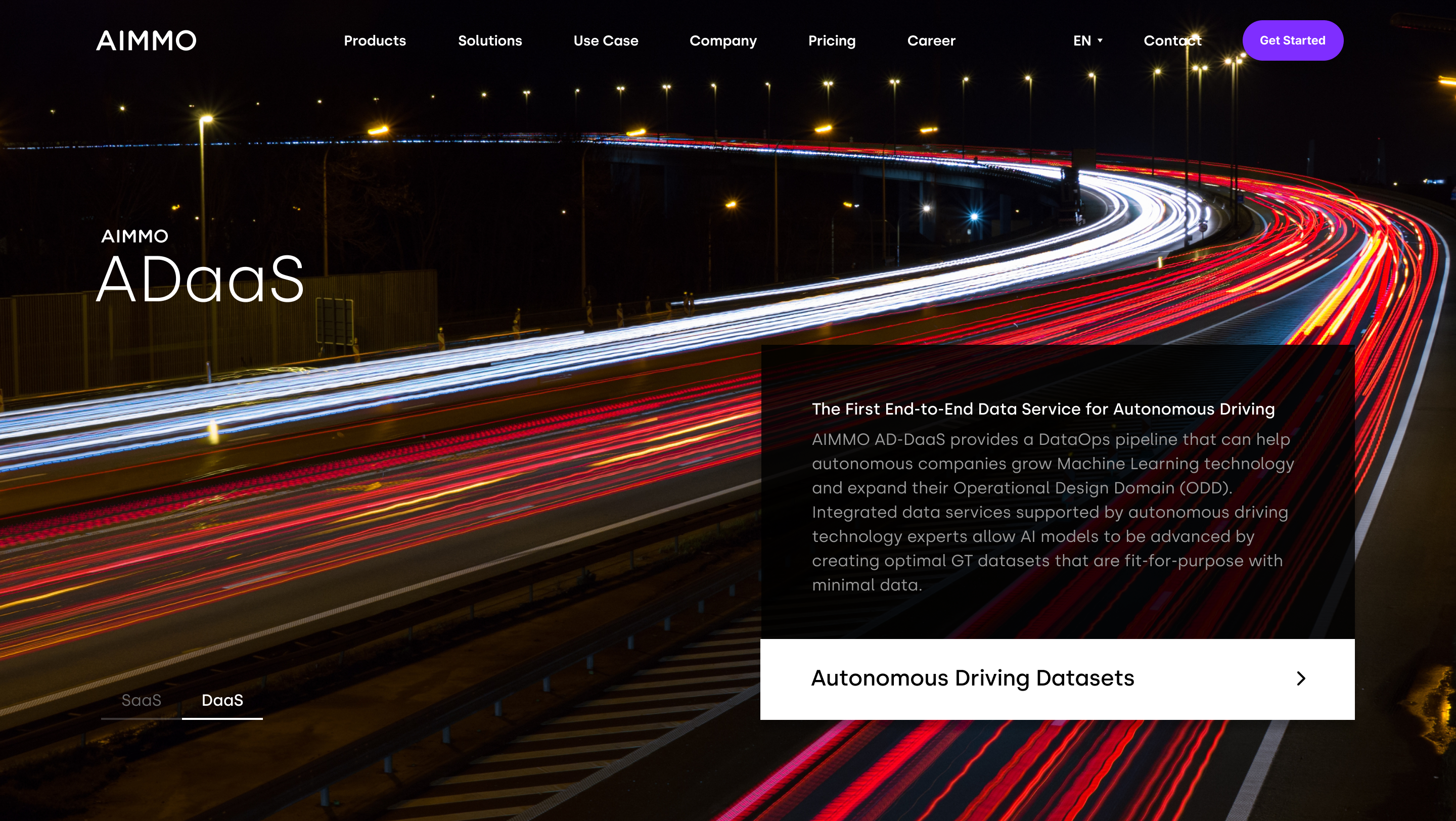Open the Career link
This screenshot has height=821, width=1456.
931,40
